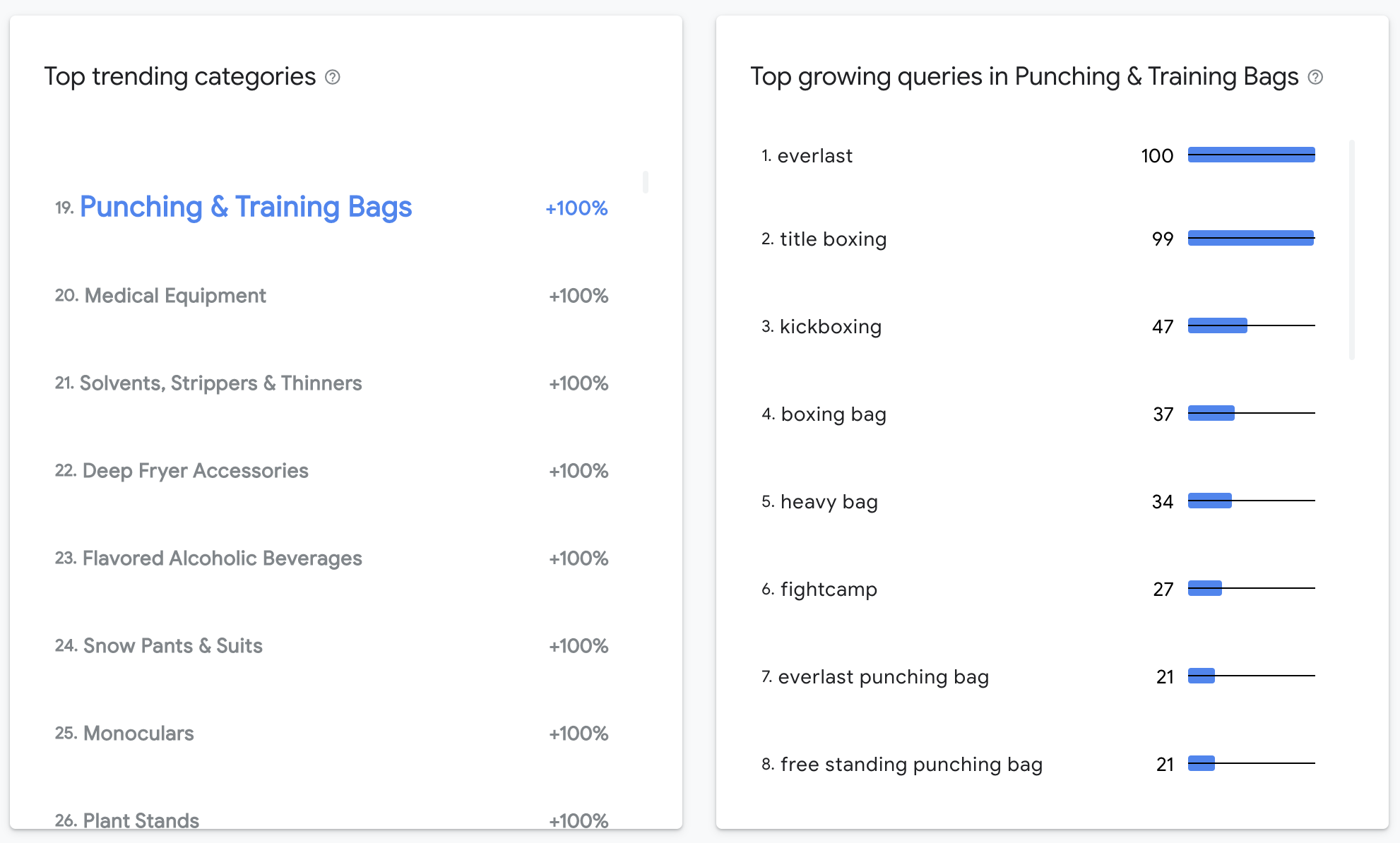
Task: Select the title boxing query
Action: pos(833,239)
